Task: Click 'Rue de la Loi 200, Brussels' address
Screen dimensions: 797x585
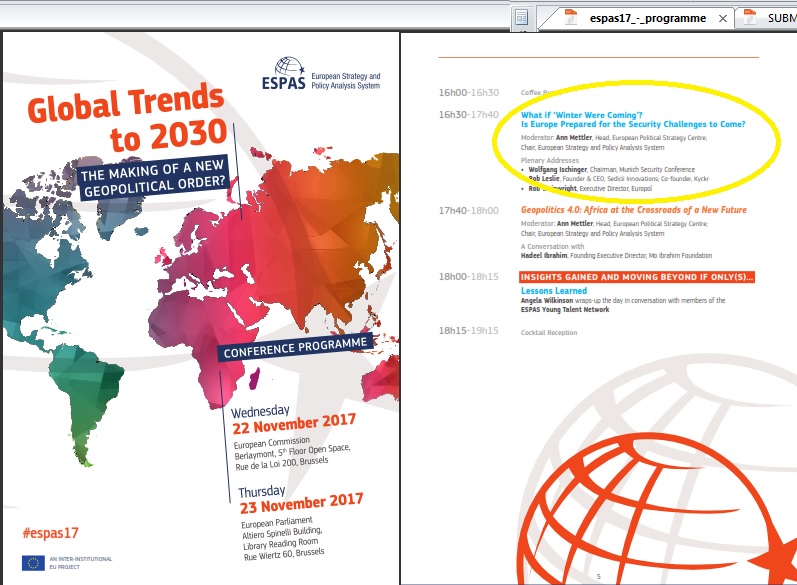Action: 282,463
